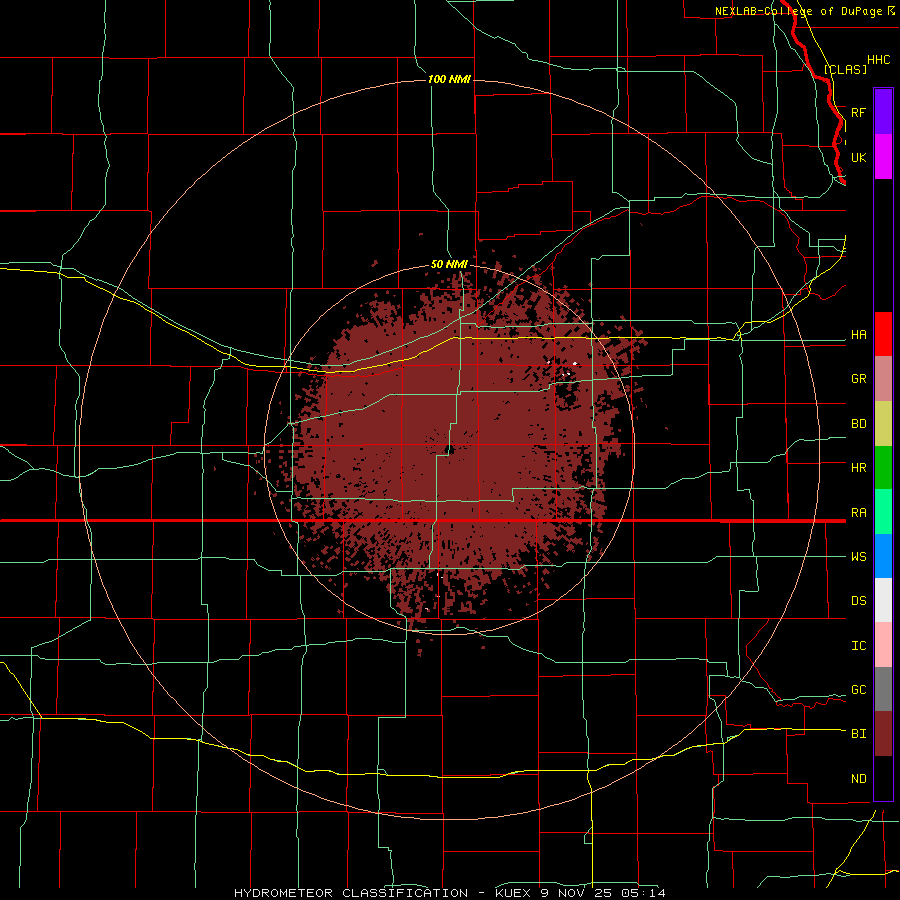The height and width of the screenshot is (900, 900).
Task: Click the 9 NOV 25 date text
Action: pyautogui.click(x=575, y=893)
